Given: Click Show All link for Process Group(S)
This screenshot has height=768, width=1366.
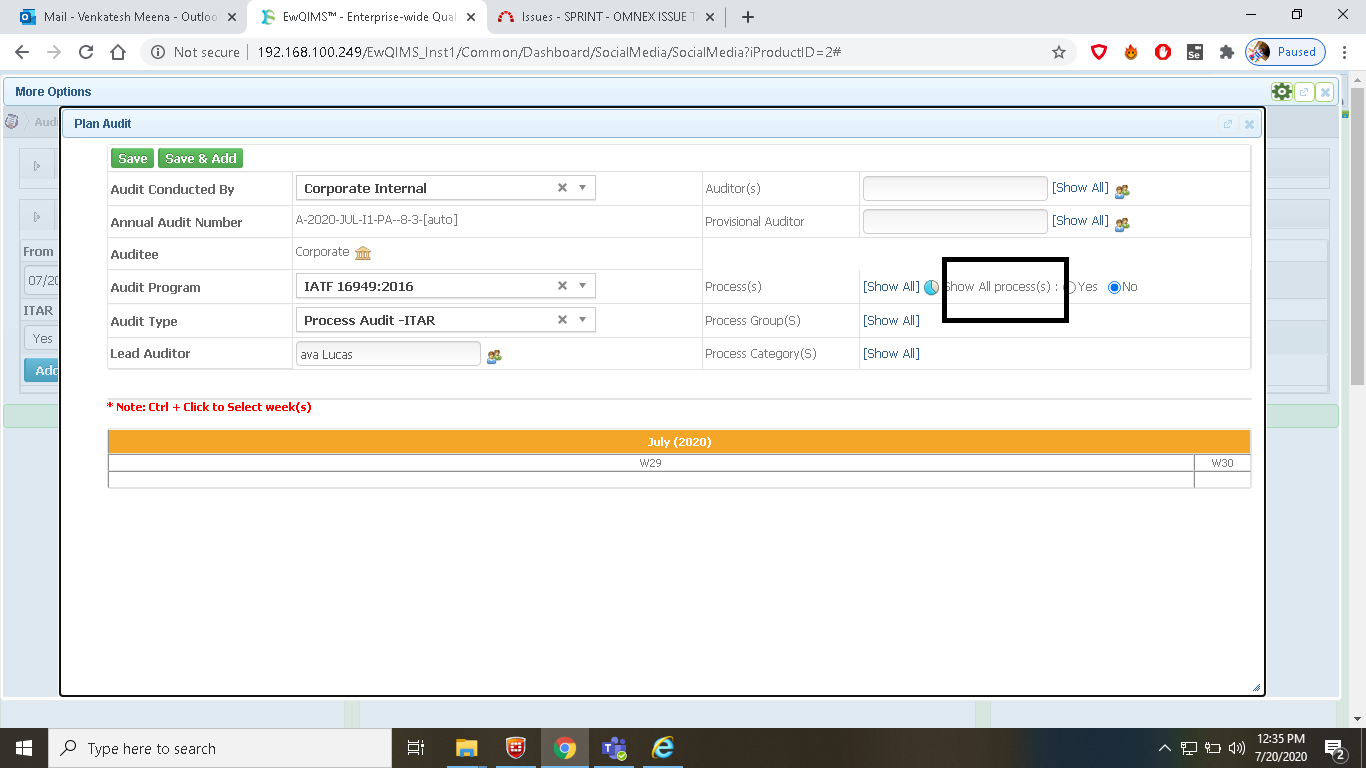Looking at the screenshot, I should coord(891,321).
